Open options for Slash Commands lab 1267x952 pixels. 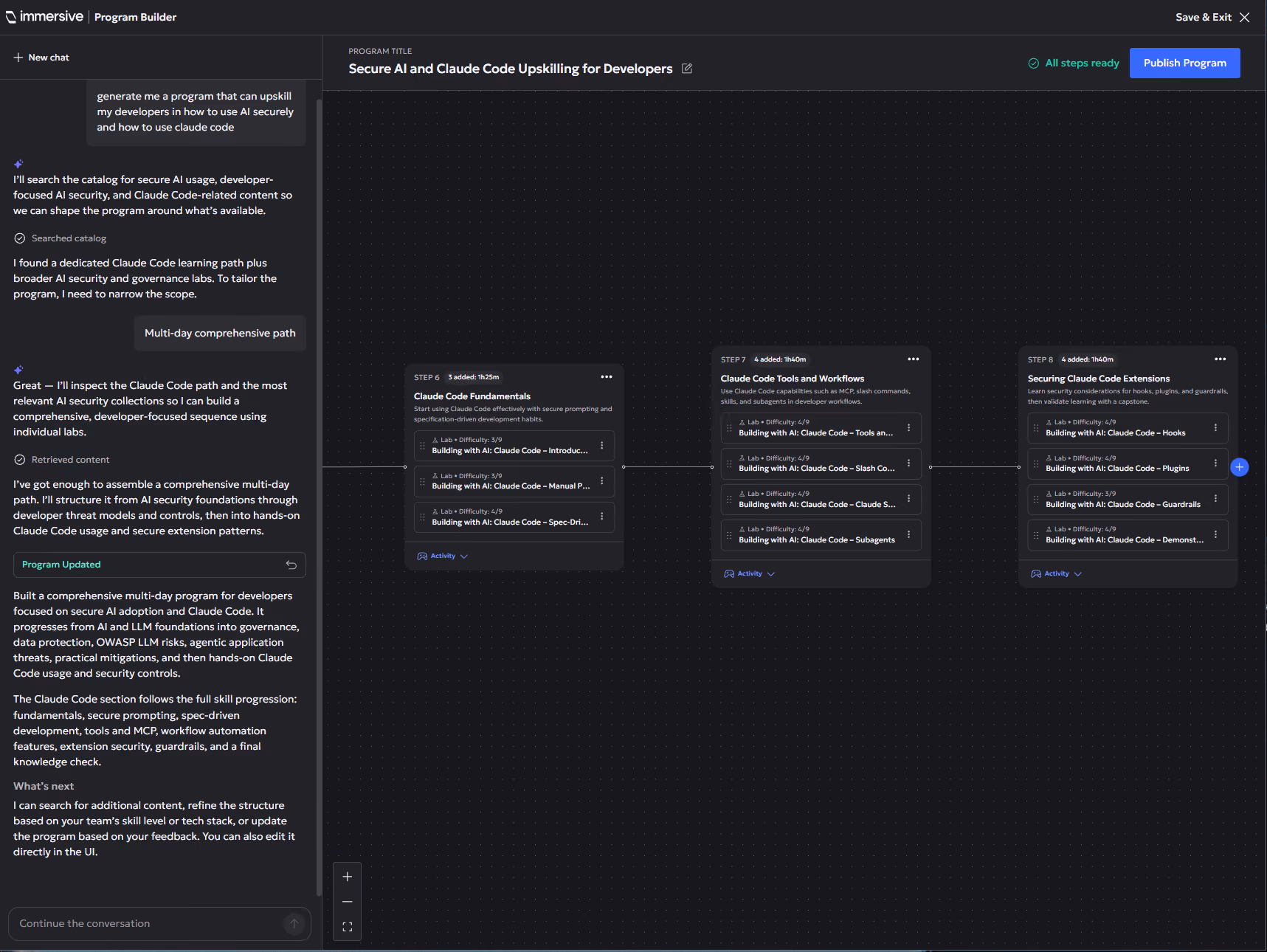coord(909,463)
